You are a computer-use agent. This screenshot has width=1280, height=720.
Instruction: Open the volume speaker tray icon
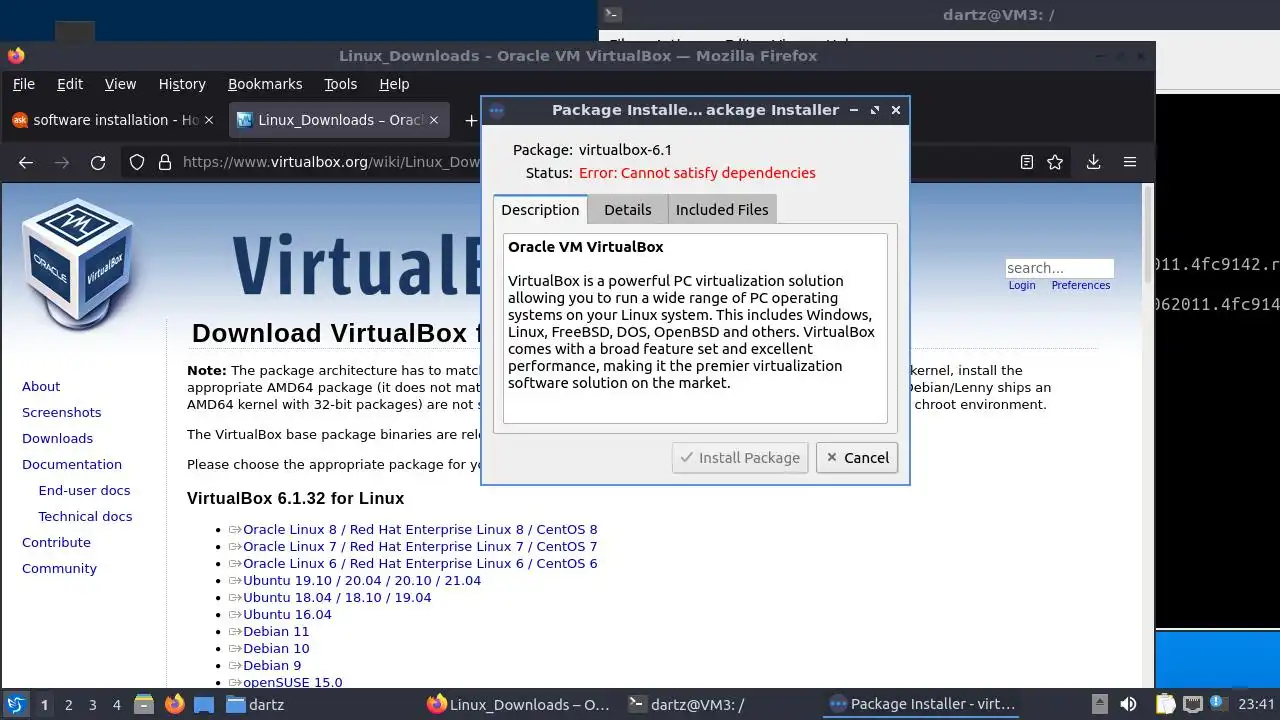tap(1128, 705)
